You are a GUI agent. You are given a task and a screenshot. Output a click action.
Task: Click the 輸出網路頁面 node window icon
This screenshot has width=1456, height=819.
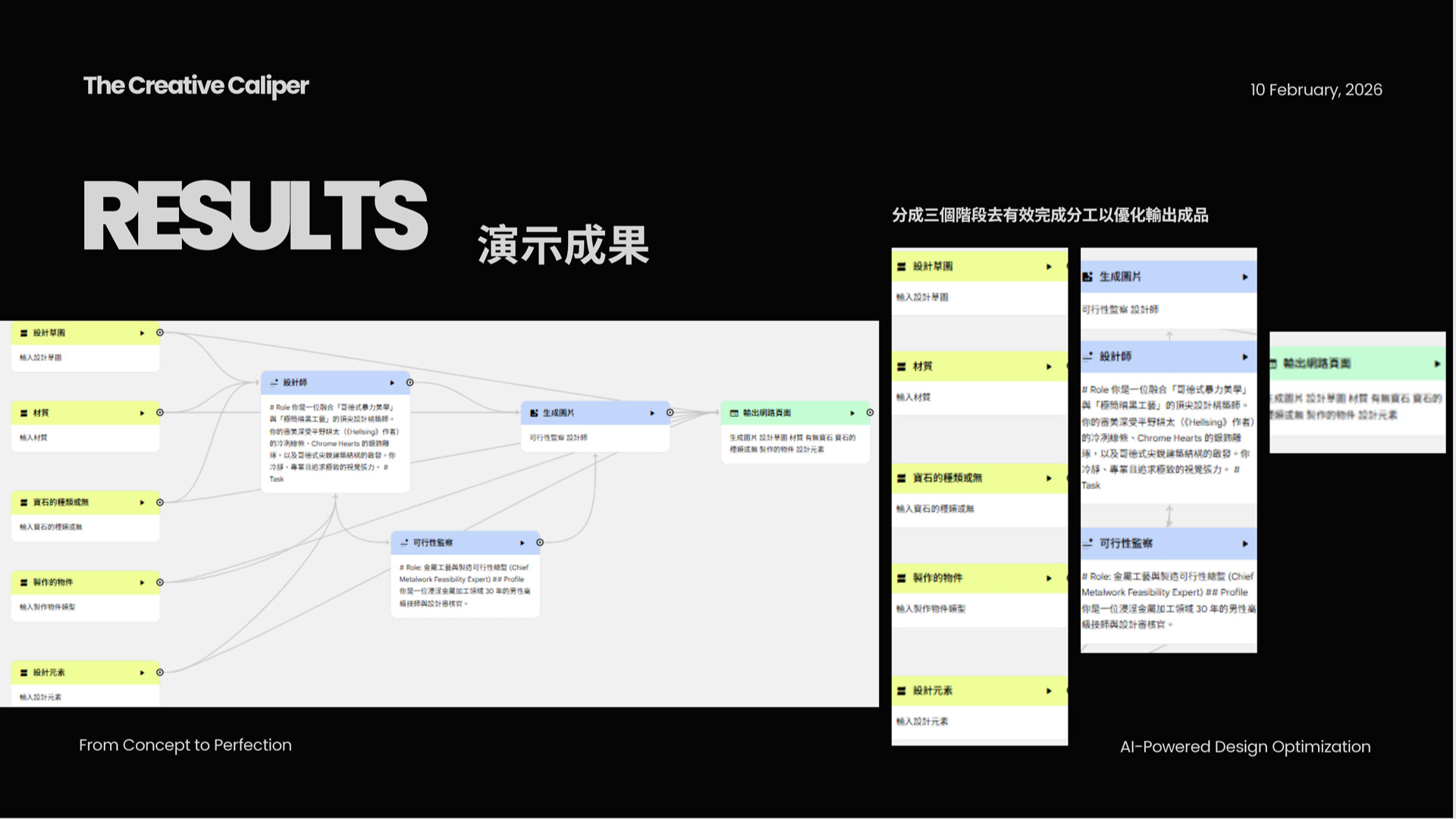734,413
